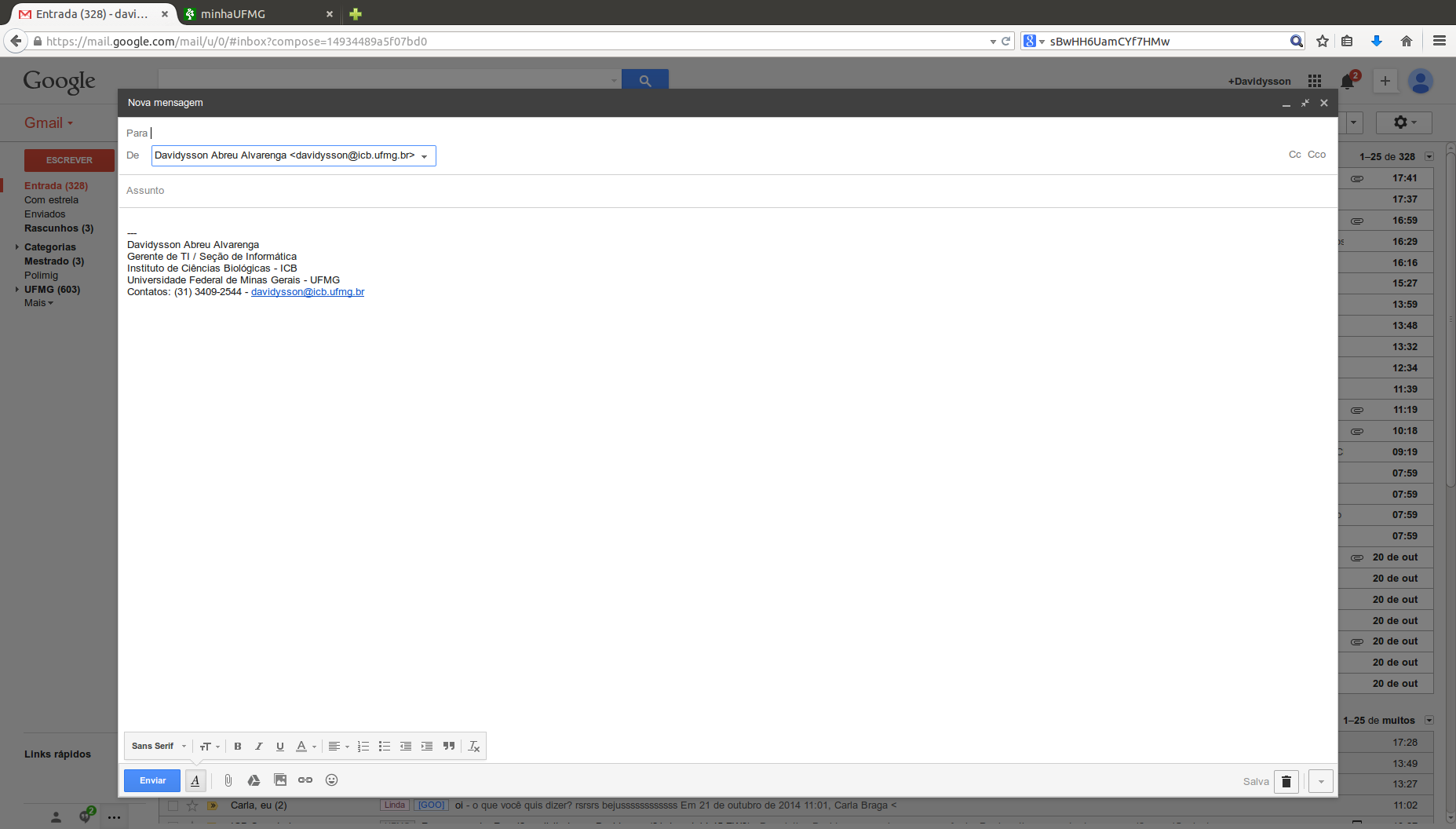1456x829 pixels.
Task: Open Polimig label
Action: [x=41, y=276]
